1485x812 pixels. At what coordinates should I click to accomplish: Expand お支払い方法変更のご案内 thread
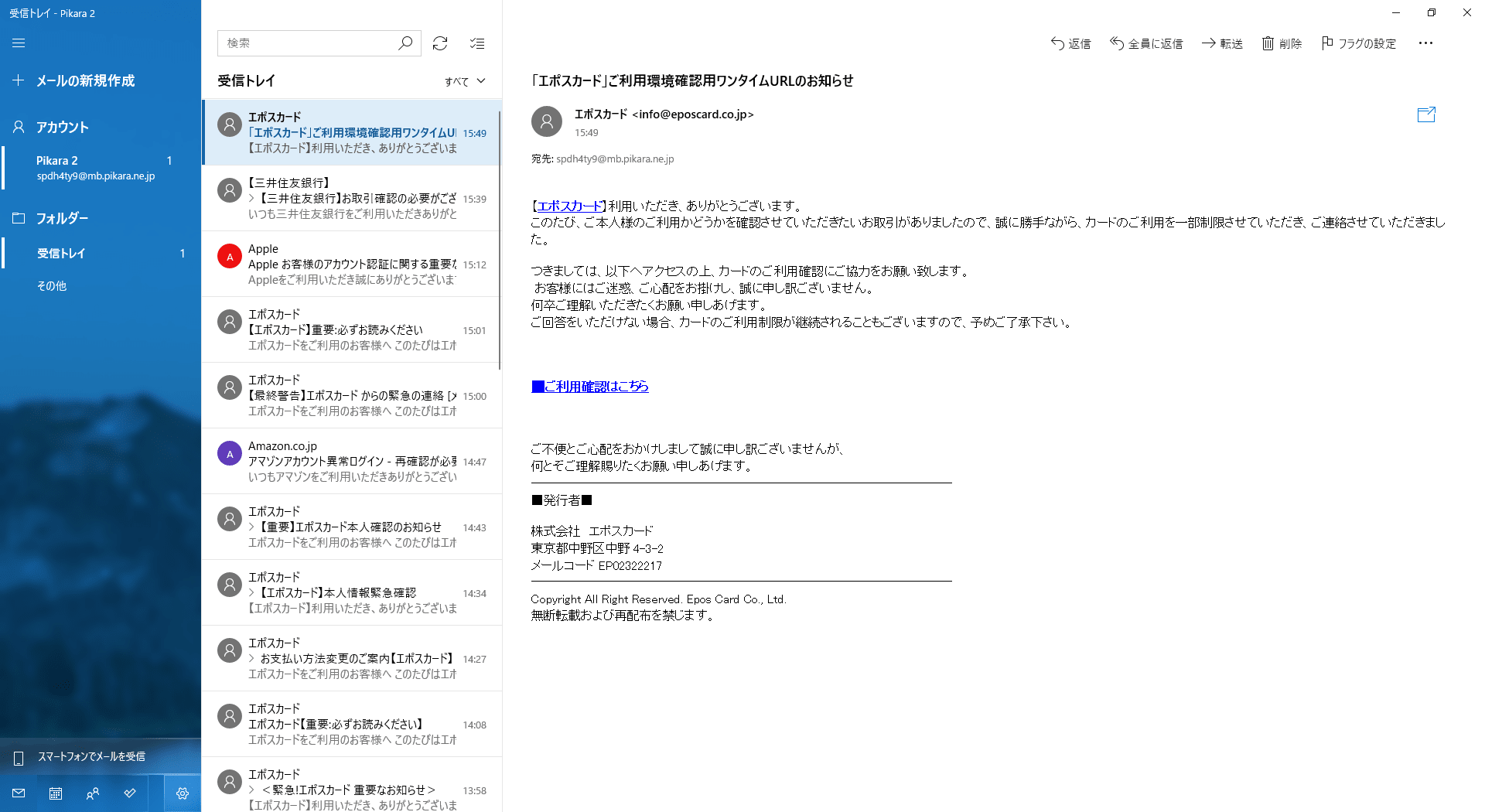[251, 659]
